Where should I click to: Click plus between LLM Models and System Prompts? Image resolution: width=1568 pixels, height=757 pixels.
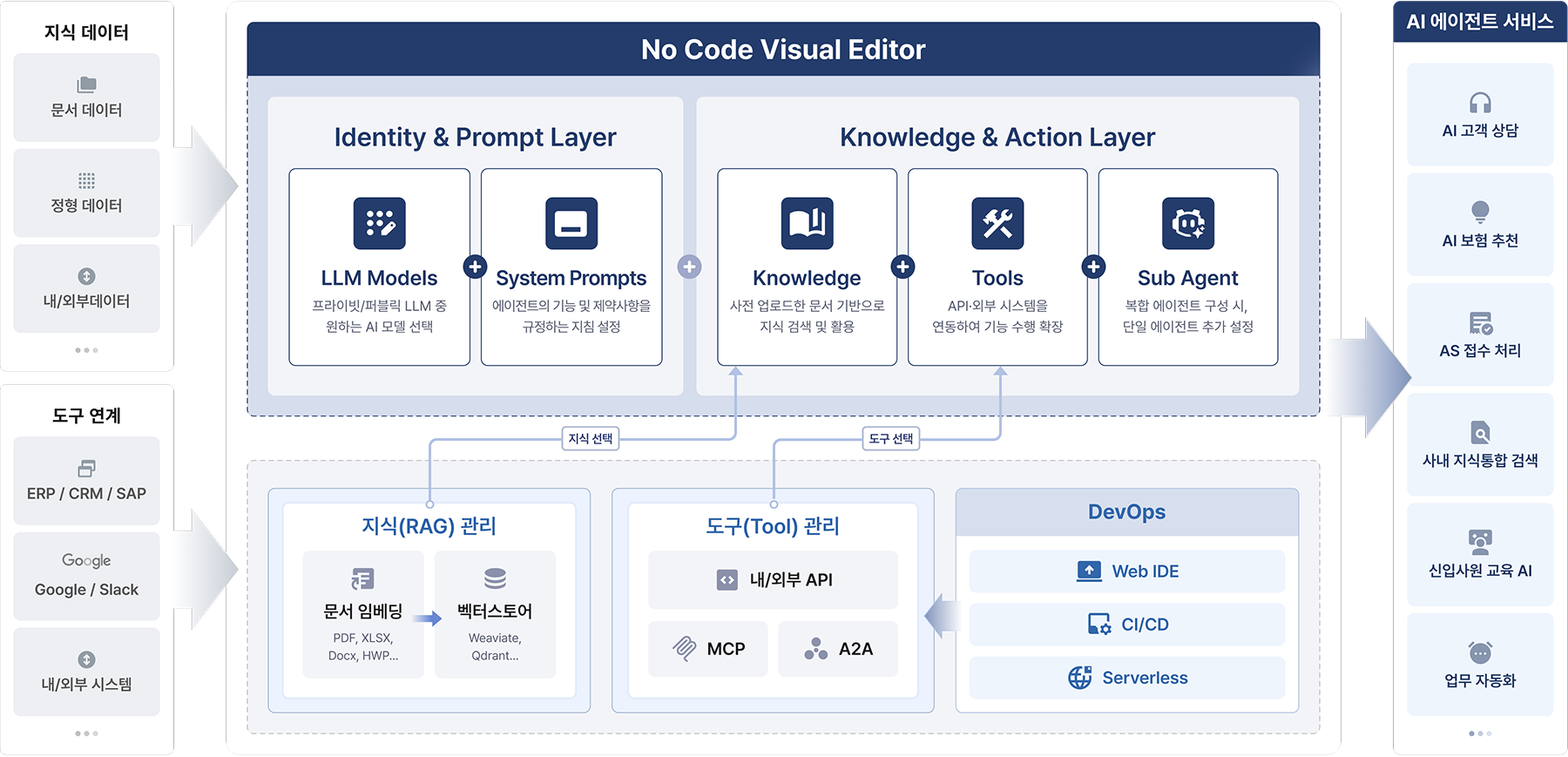click(x=475, y=267)
